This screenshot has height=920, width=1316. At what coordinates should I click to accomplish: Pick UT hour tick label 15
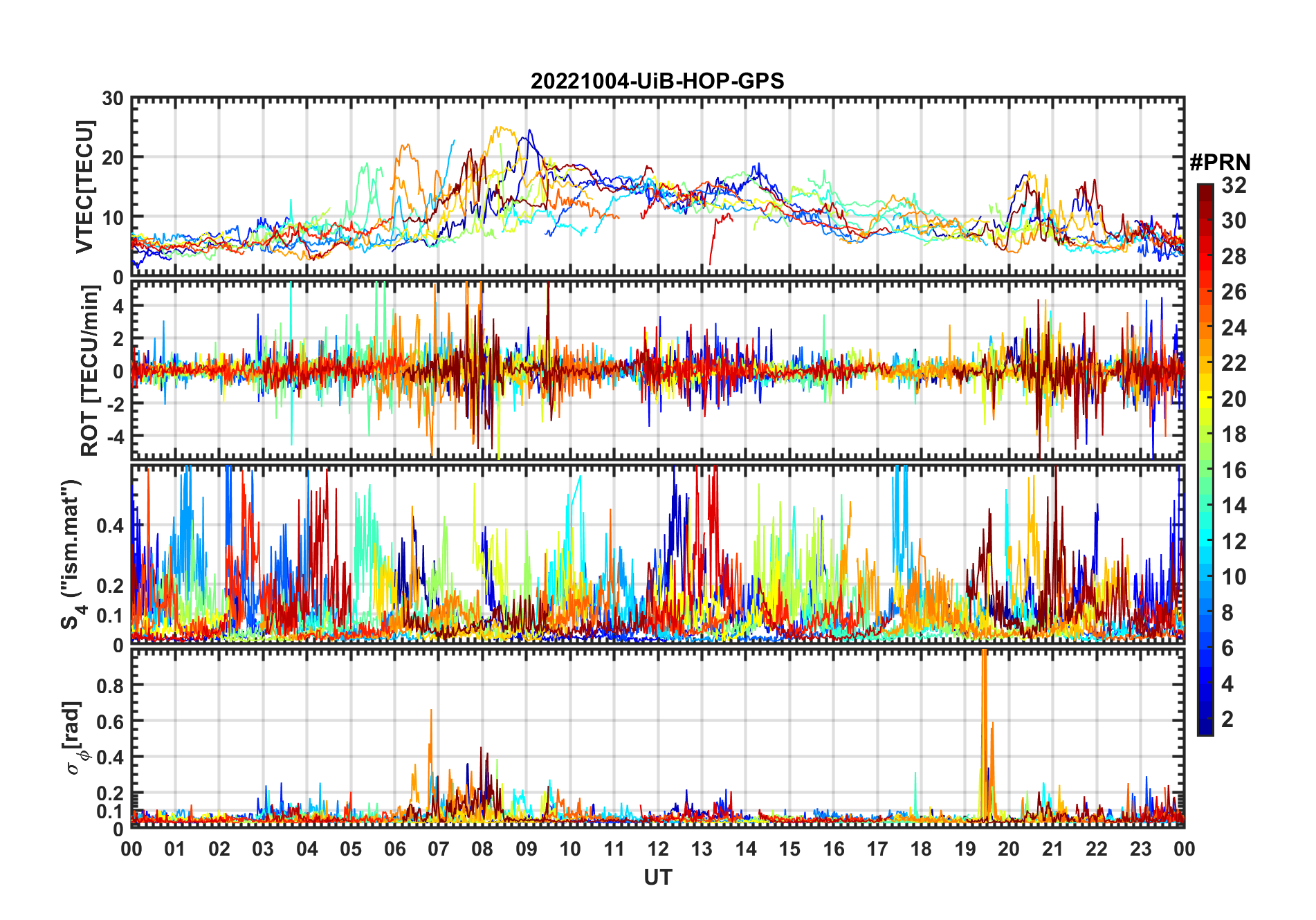[789, 849]
